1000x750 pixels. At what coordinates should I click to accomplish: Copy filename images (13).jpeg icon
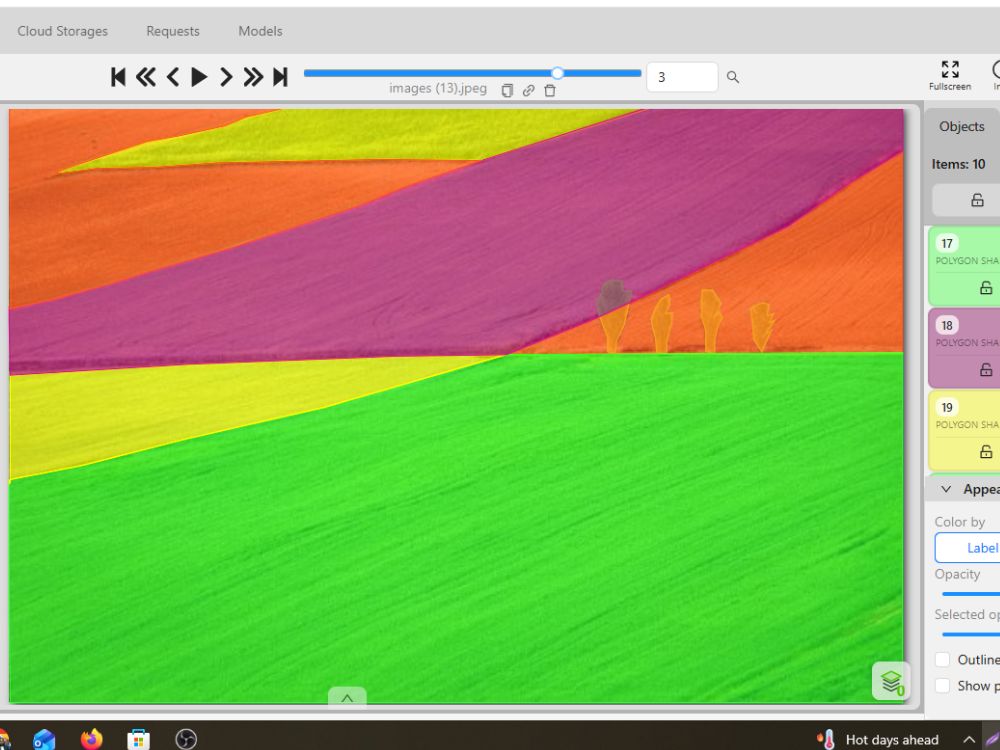(507, 91)
